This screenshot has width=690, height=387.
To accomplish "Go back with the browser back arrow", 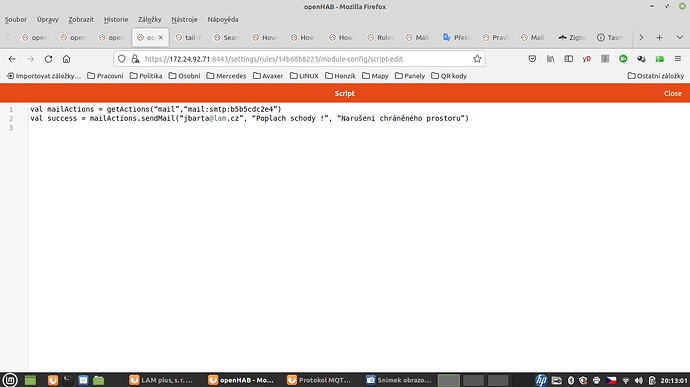I will pyautogui.click(x=12, y=59).
